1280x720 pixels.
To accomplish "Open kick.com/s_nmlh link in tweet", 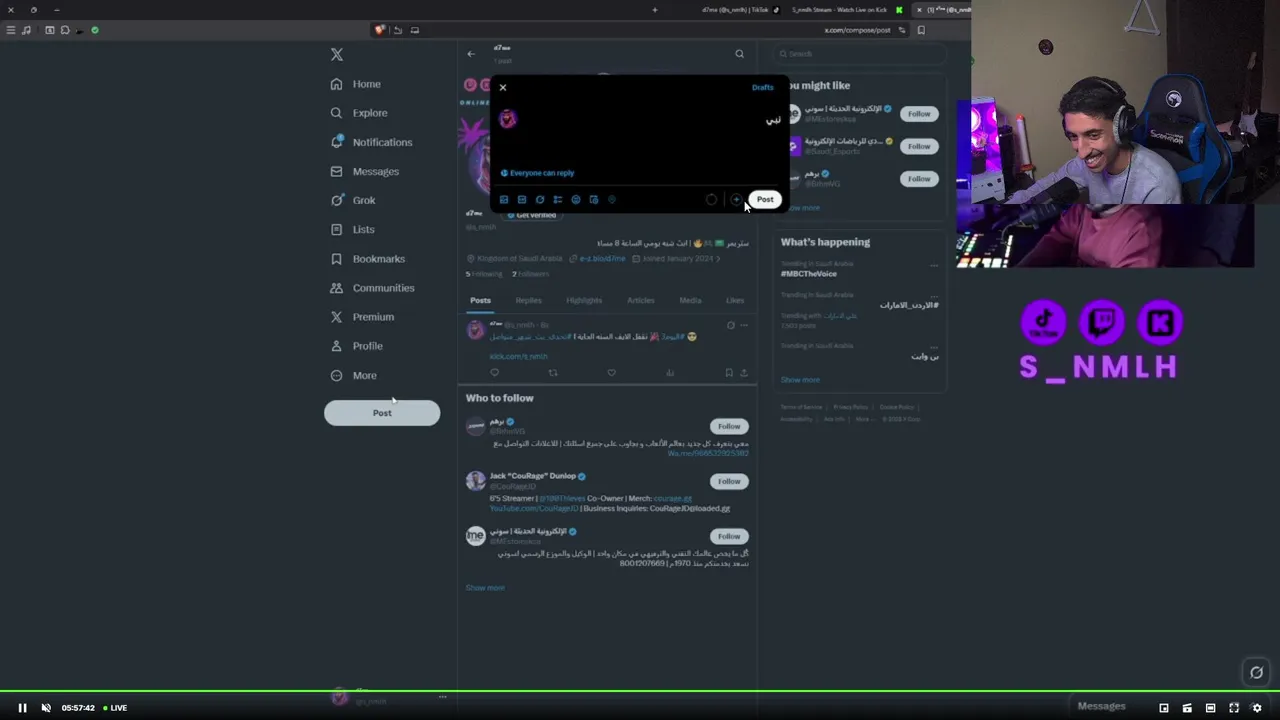I will tap(518, 356).
